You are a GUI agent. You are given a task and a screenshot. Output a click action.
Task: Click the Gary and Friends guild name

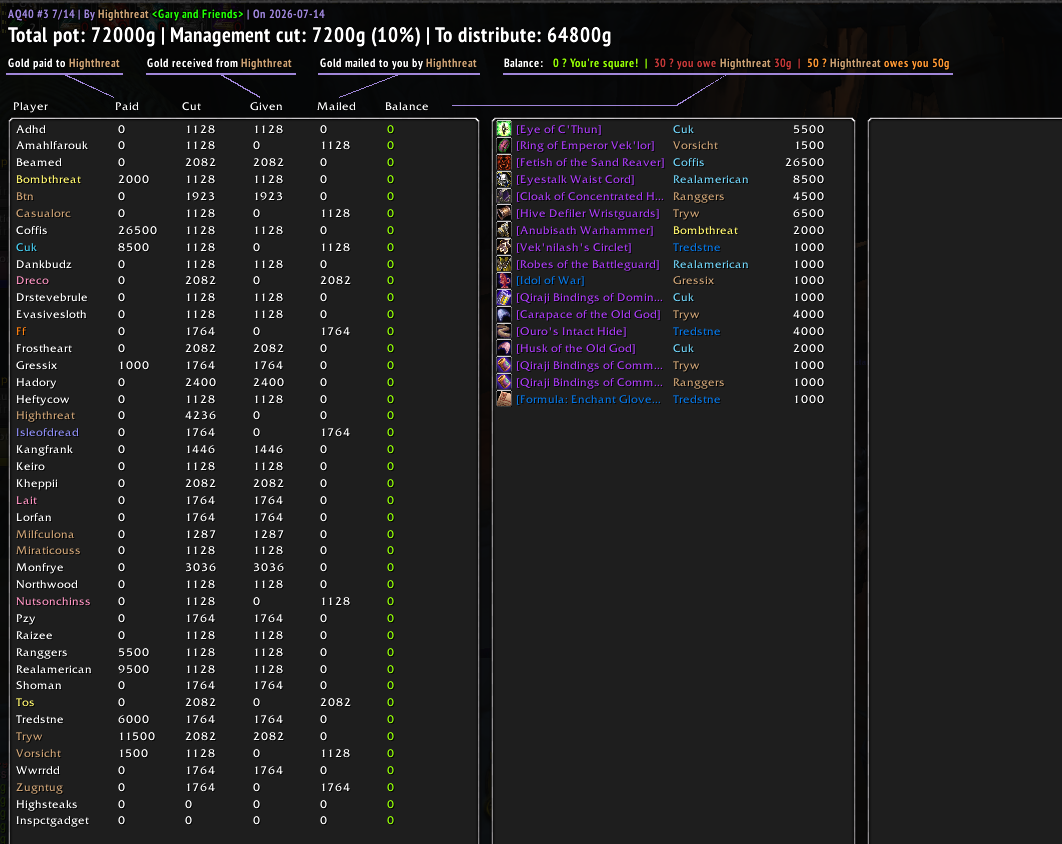click(x=197, y=14)
